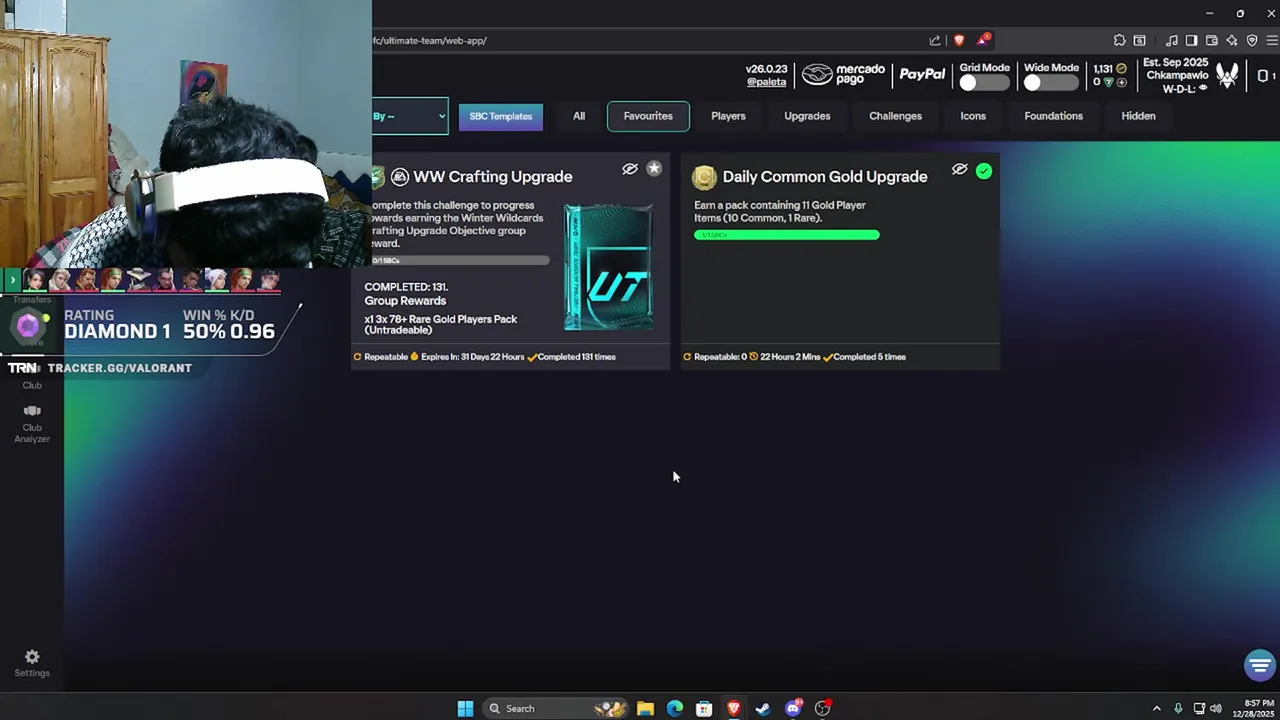
Task: Click the volume icon in system tray
Action: point(1217,709)
